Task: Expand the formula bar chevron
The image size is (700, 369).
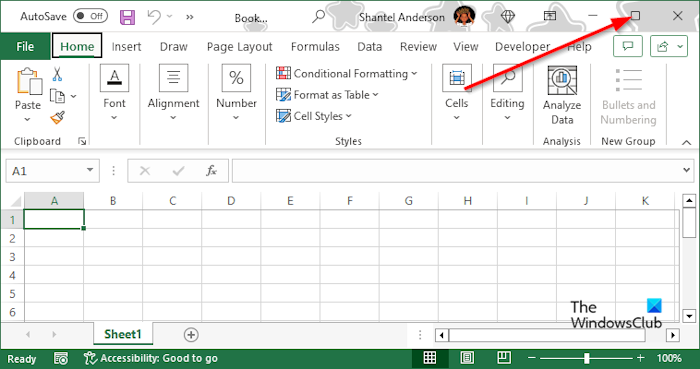Action: pyautogui.click(x=687, y=170)
